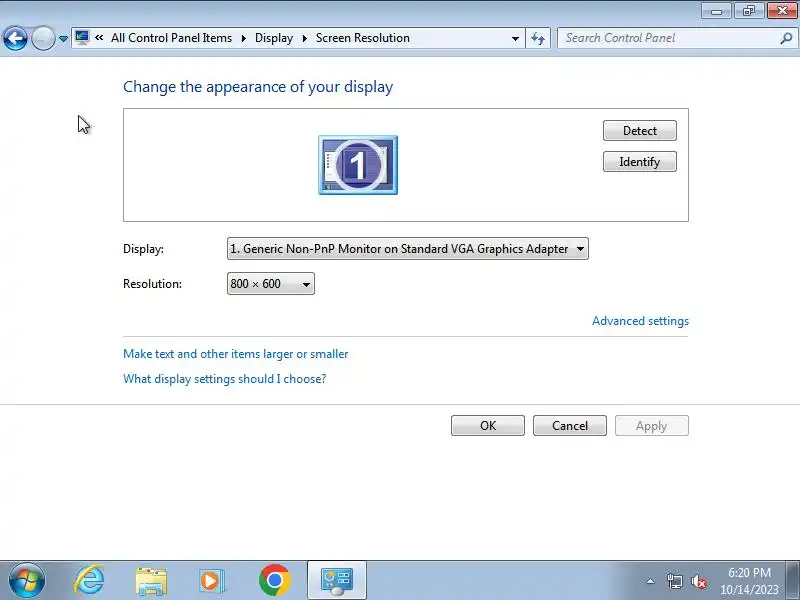Image resolution: width=800 pixels, height=600 pixels.
Task: Open the Windows Start menu
Action: coord(27,581)
